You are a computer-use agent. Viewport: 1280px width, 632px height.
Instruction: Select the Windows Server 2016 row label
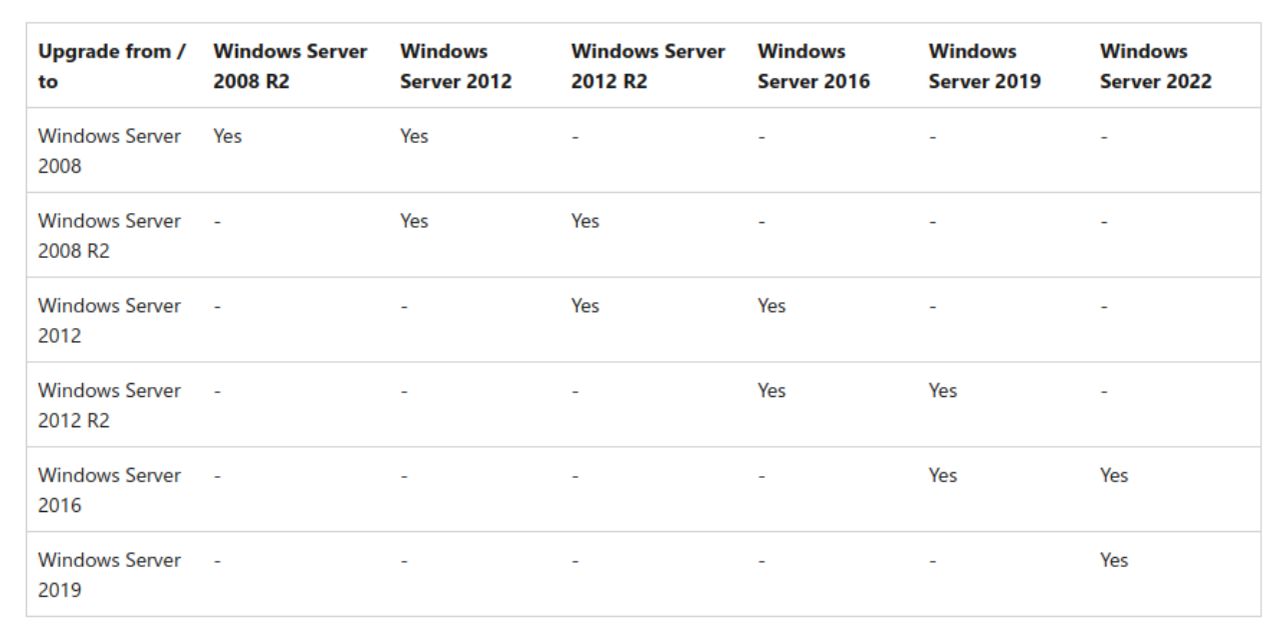coord(109,490)
